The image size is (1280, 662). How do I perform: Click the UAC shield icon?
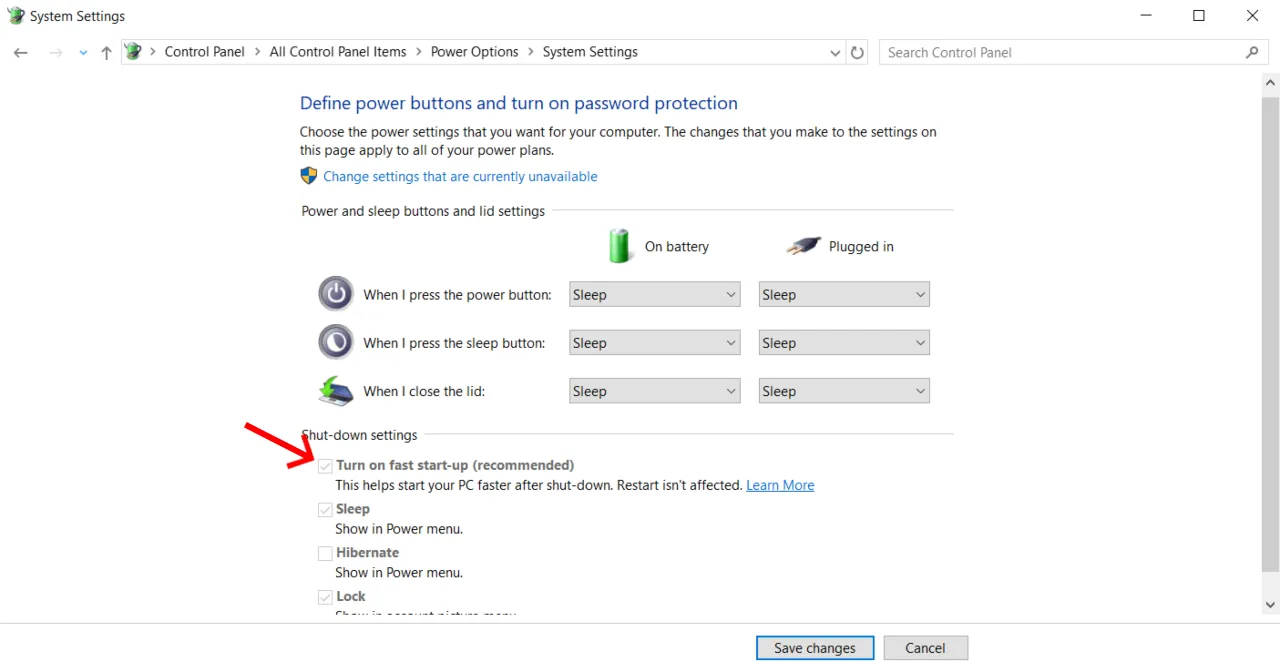308,175
